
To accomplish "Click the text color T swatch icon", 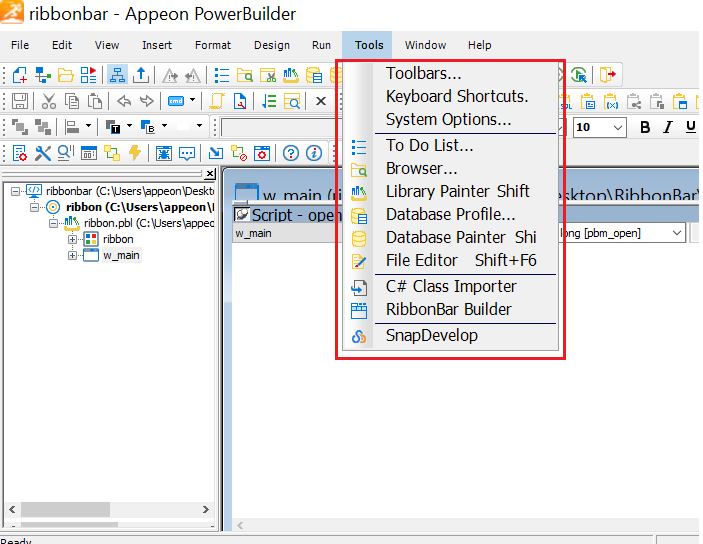I will click(113, 127).
